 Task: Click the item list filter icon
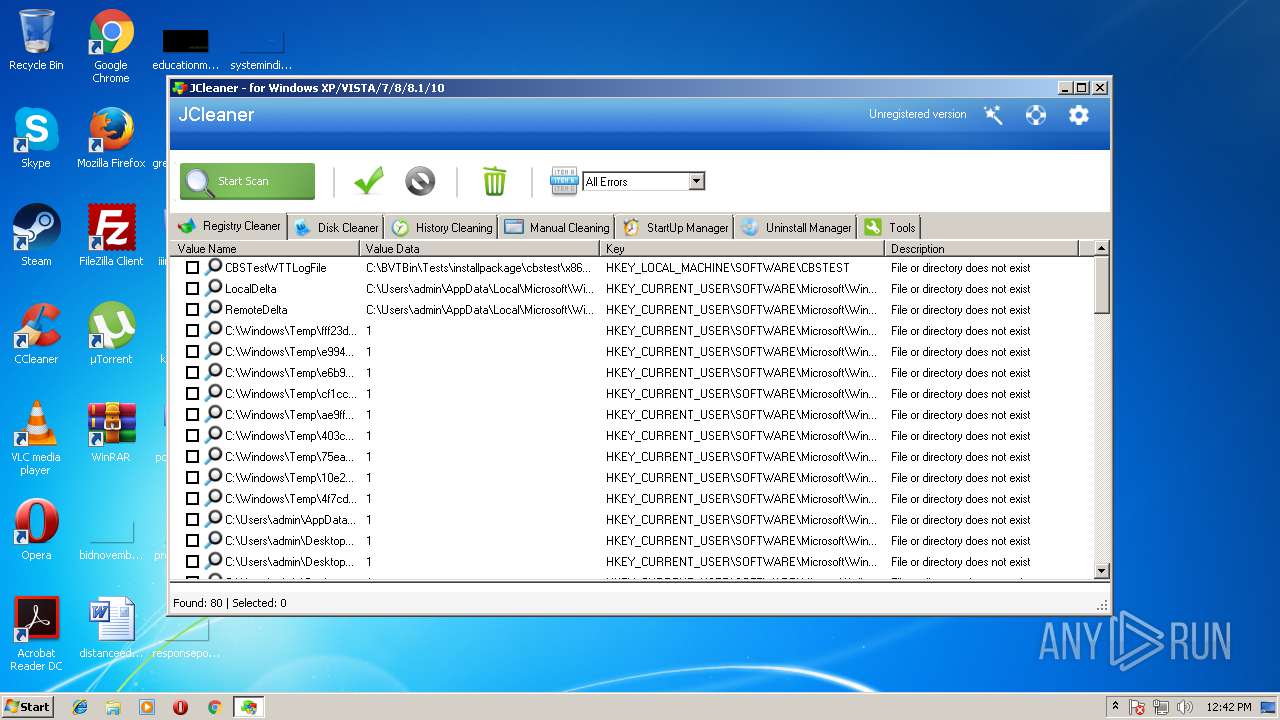[x=565, y=181]
